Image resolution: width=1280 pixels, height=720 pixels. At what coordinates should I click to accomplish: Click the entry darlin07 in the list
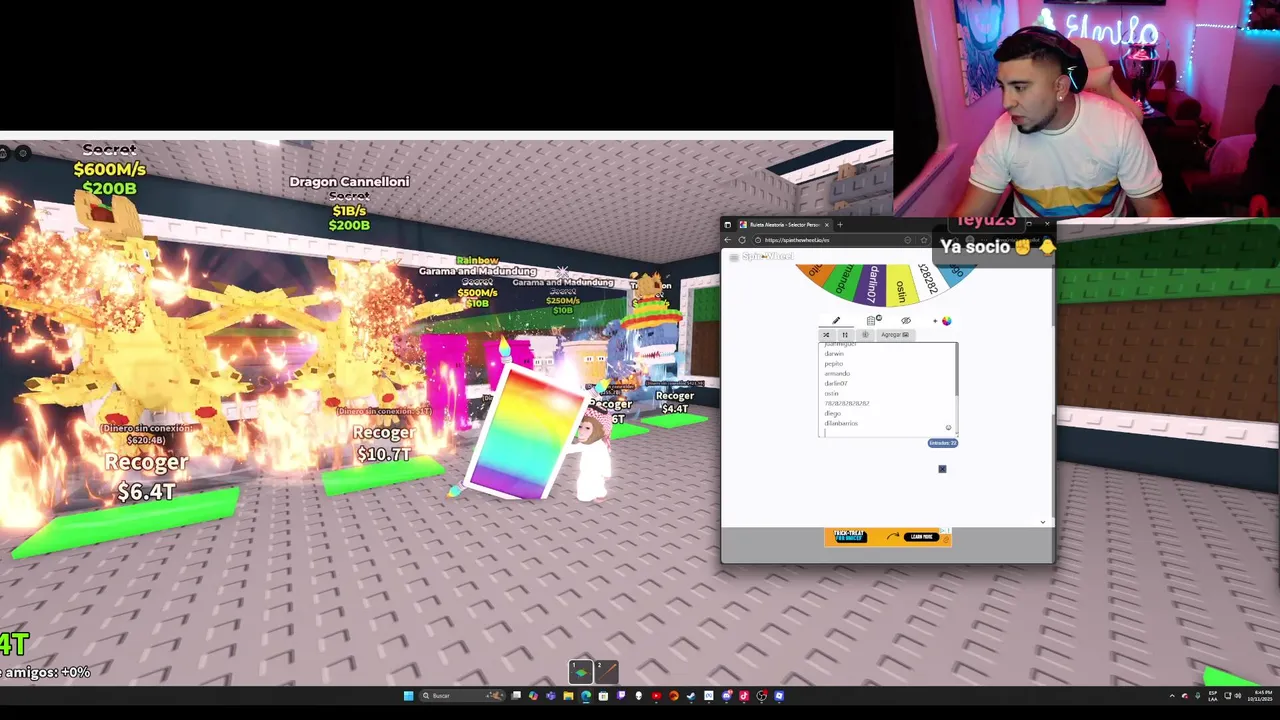[836, 383]
